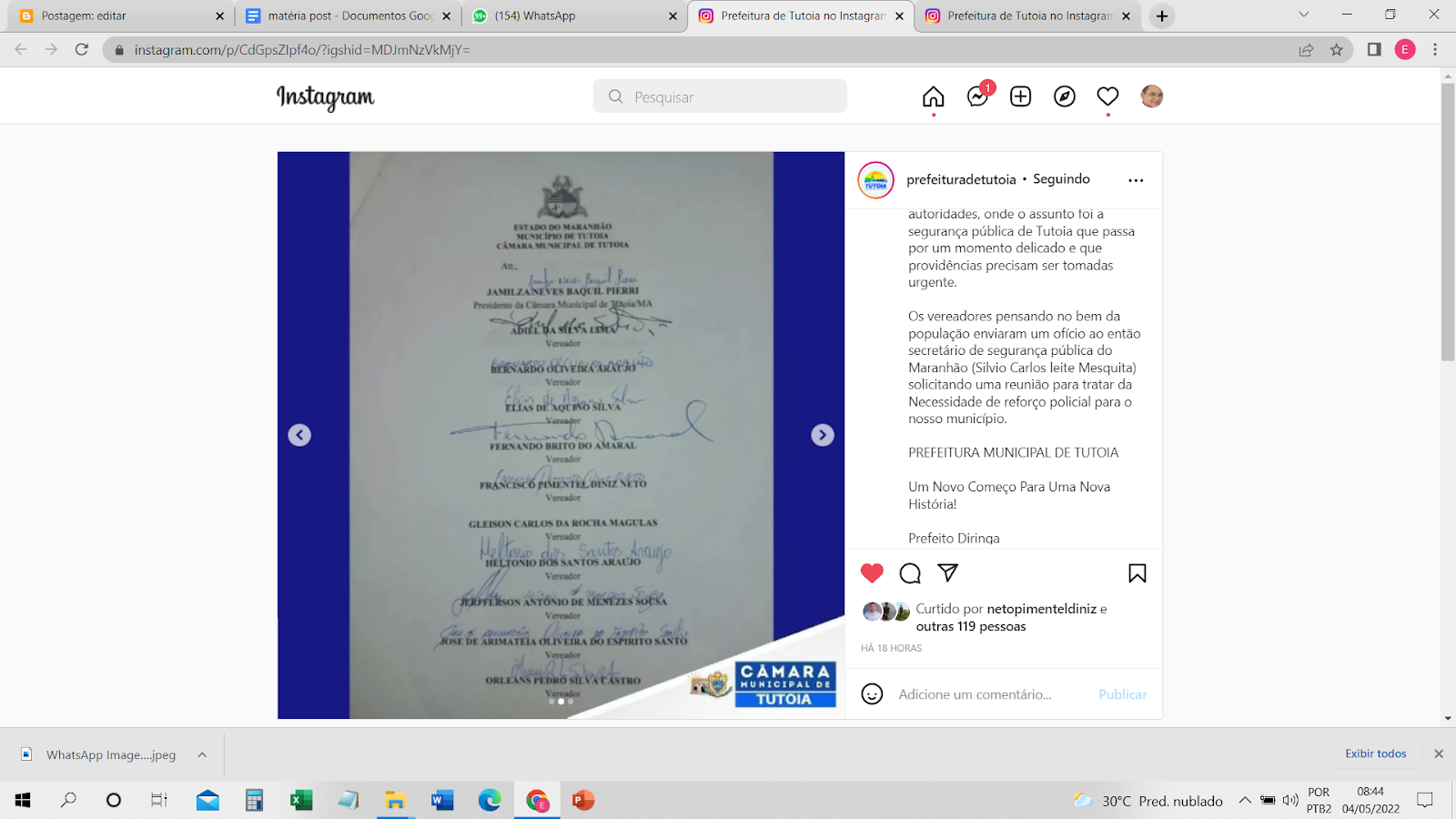
Task: Expand options for WhatsApp Image download
Action: click(202, 754)
